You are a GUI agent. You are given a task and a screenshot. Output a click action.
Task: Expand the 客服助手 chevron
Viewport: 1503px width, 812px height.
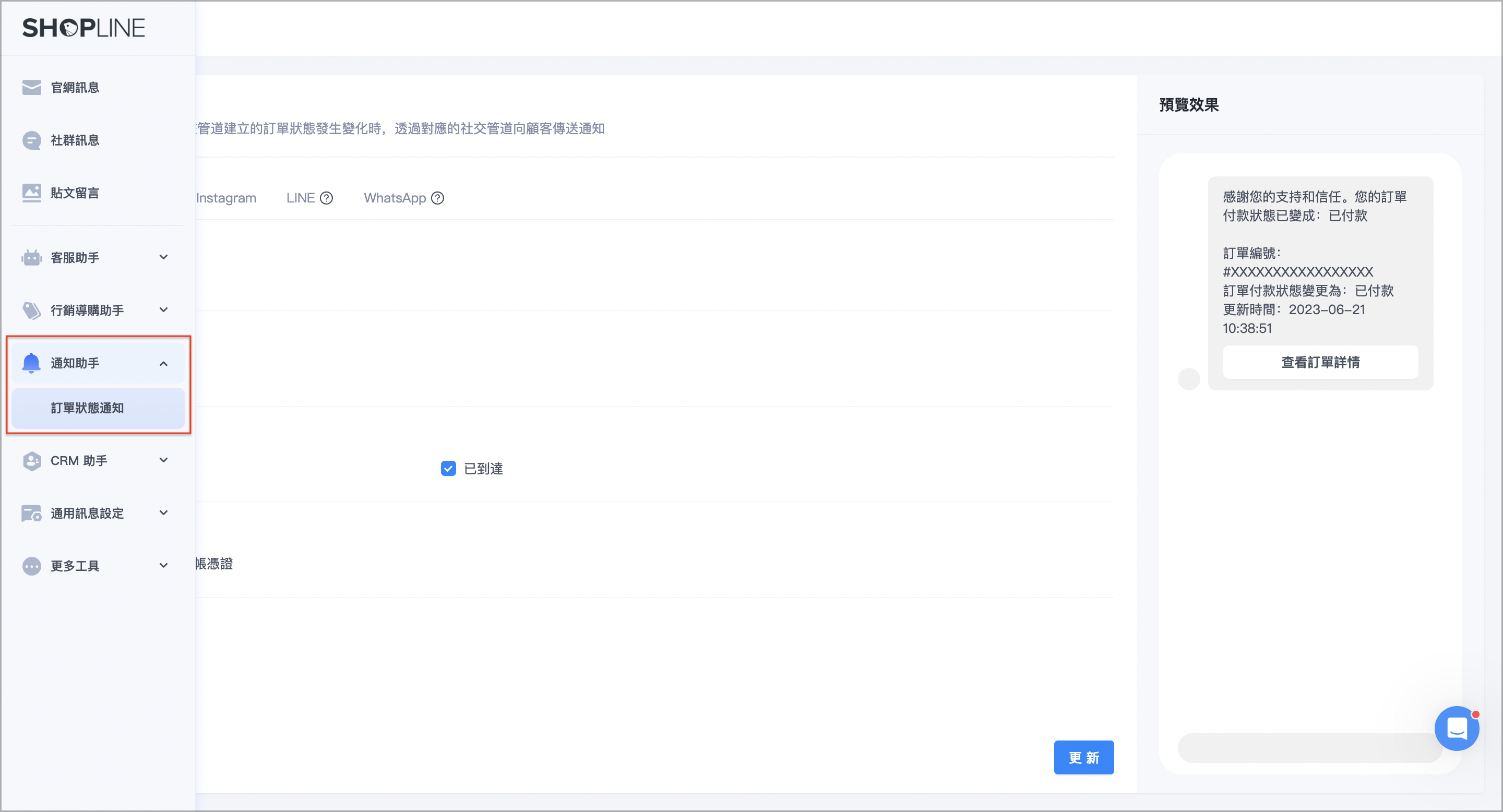pos(164,257)
